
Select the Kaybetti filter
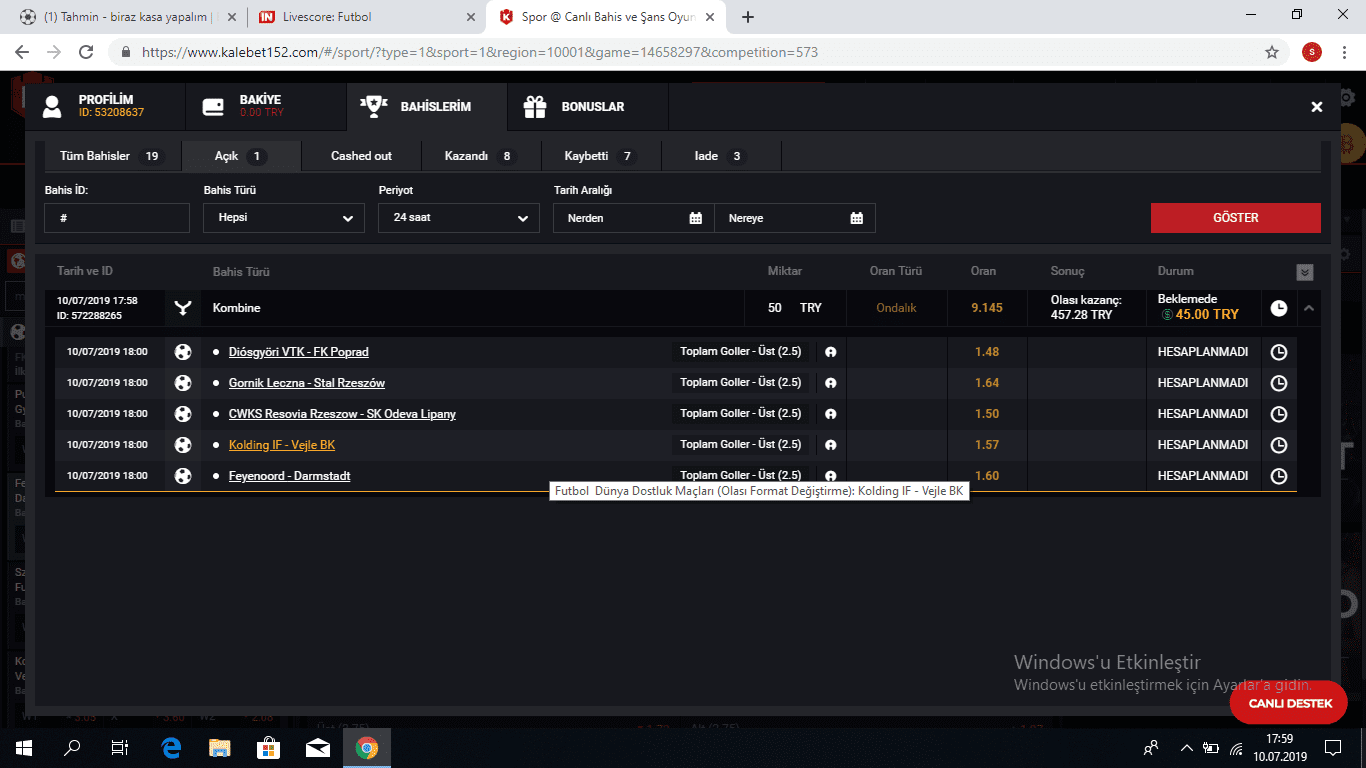coord(601,156)
